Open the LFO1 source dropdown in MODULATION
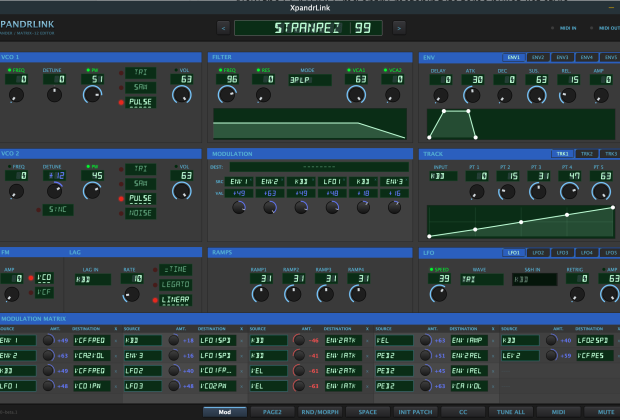The image size is (620, 420). coord(332,182)
